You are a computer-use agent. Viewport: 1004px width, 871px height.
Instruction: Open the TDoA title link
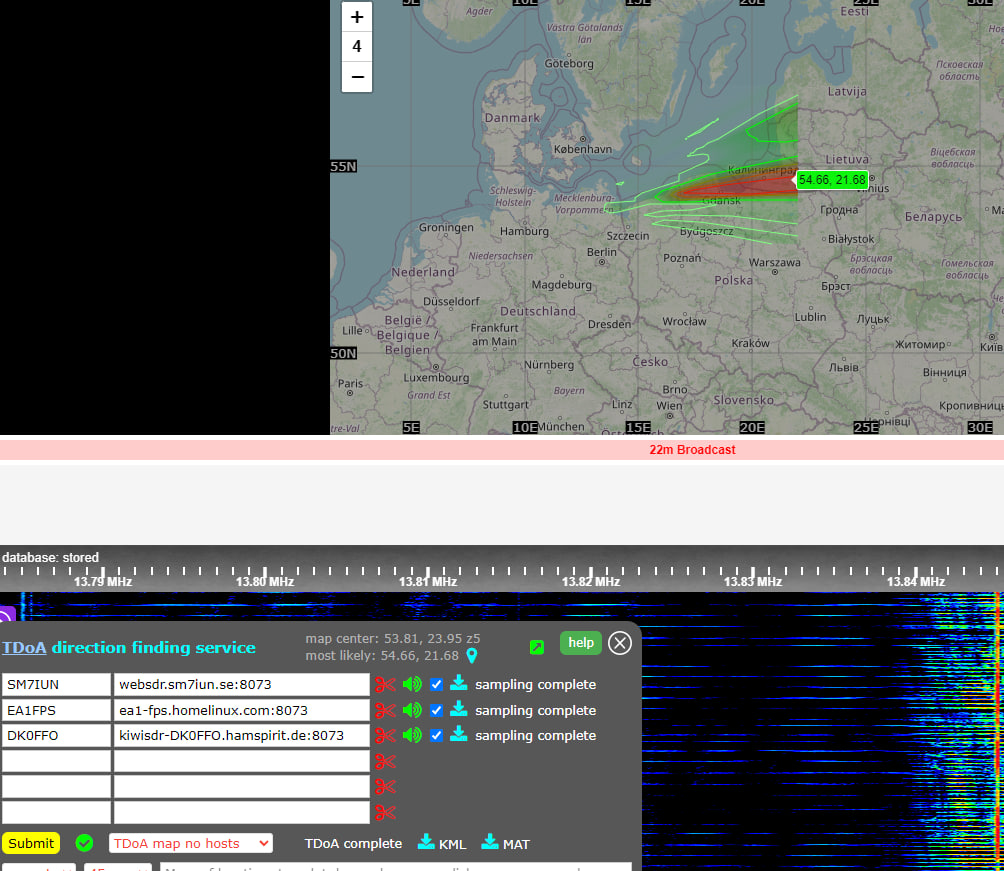[x=24, y=647]
